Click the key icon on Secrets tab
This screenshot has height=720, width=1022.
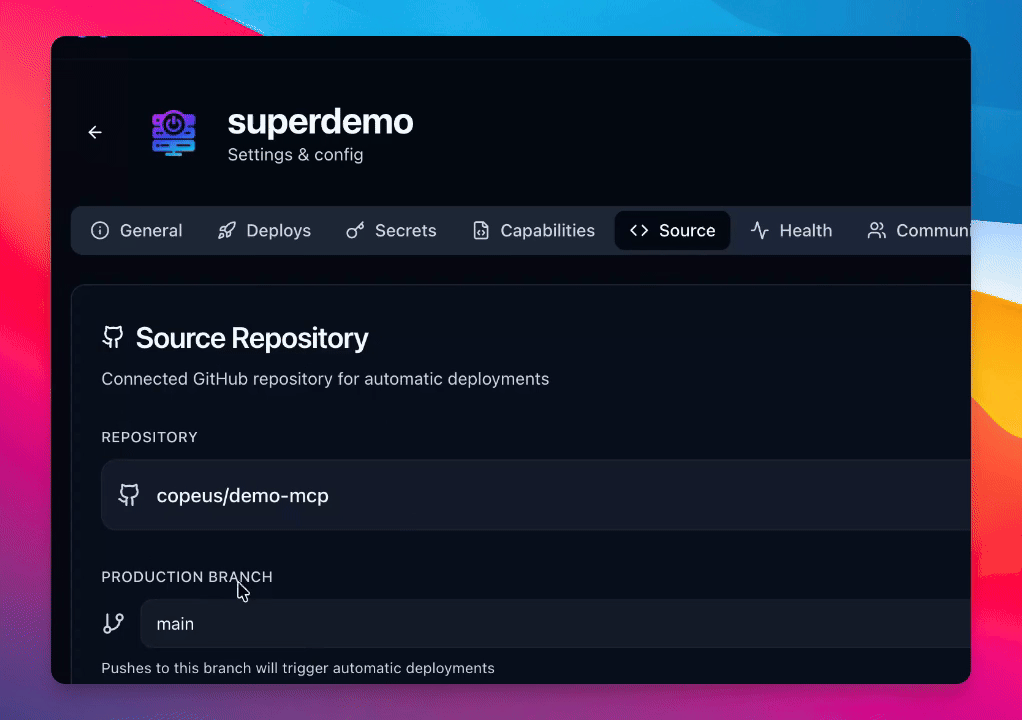(355, 231)
